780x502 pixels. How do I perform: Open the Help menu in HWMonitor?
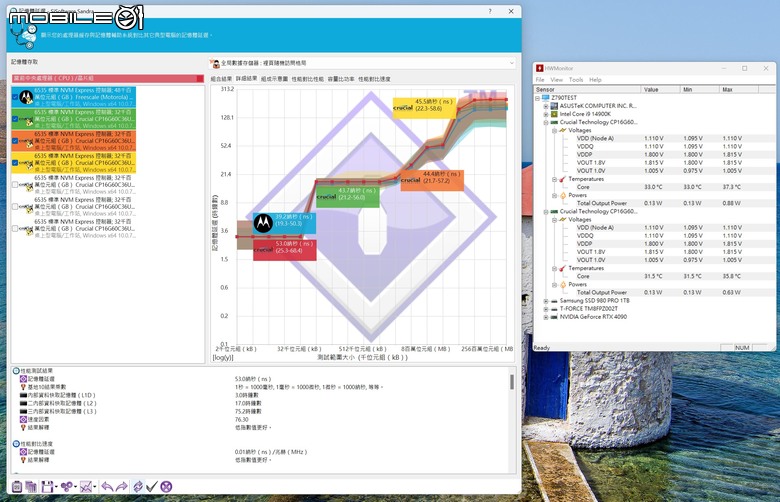(595, 80)
